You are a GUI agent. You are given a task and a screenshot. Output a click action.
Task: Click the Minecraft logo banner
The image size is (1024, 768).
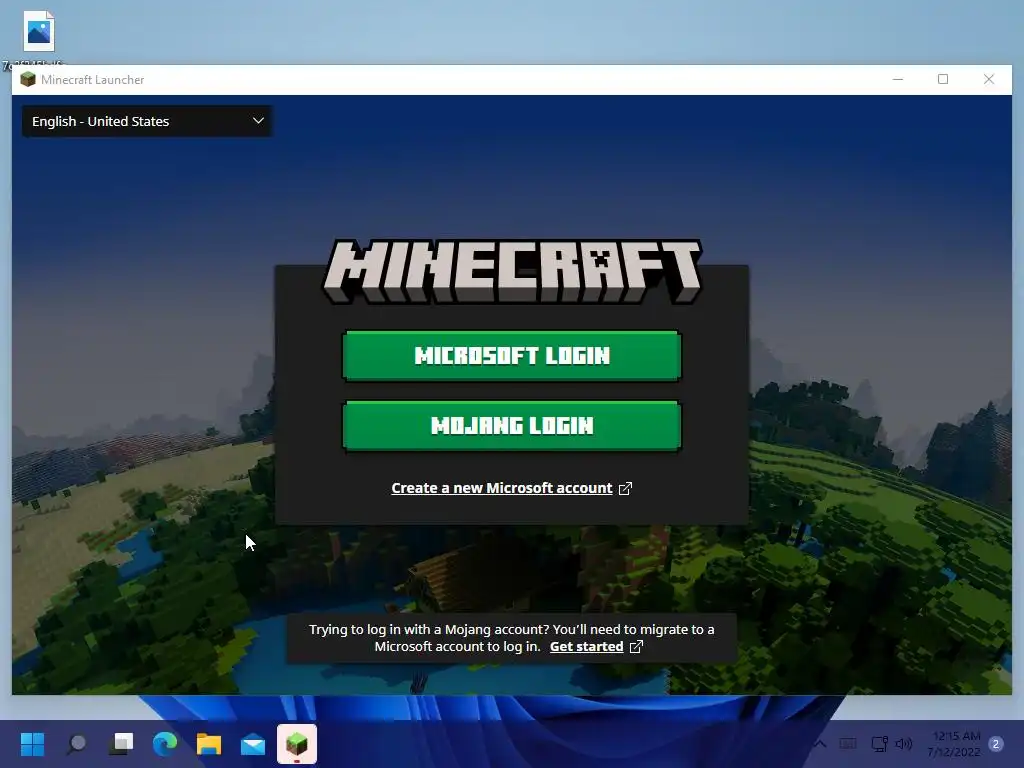(x=512, y=271)
